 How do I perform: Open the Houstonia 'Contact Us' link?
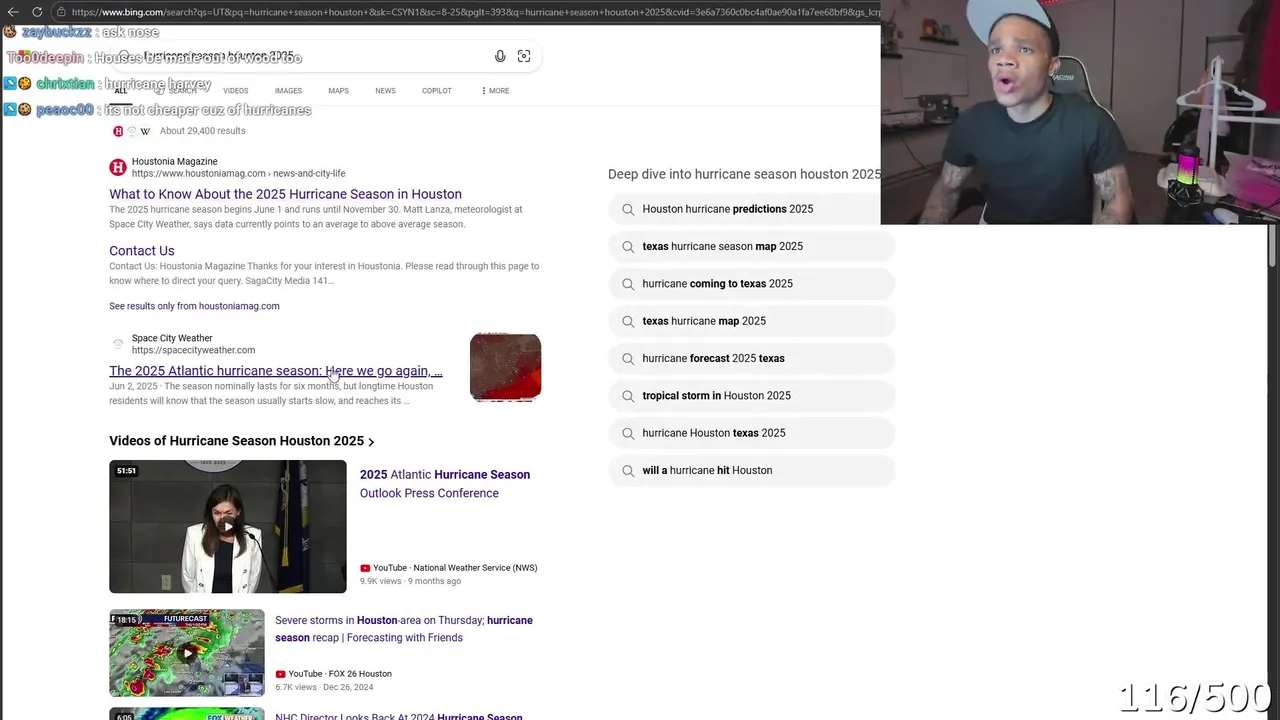(x=142, y=251)
